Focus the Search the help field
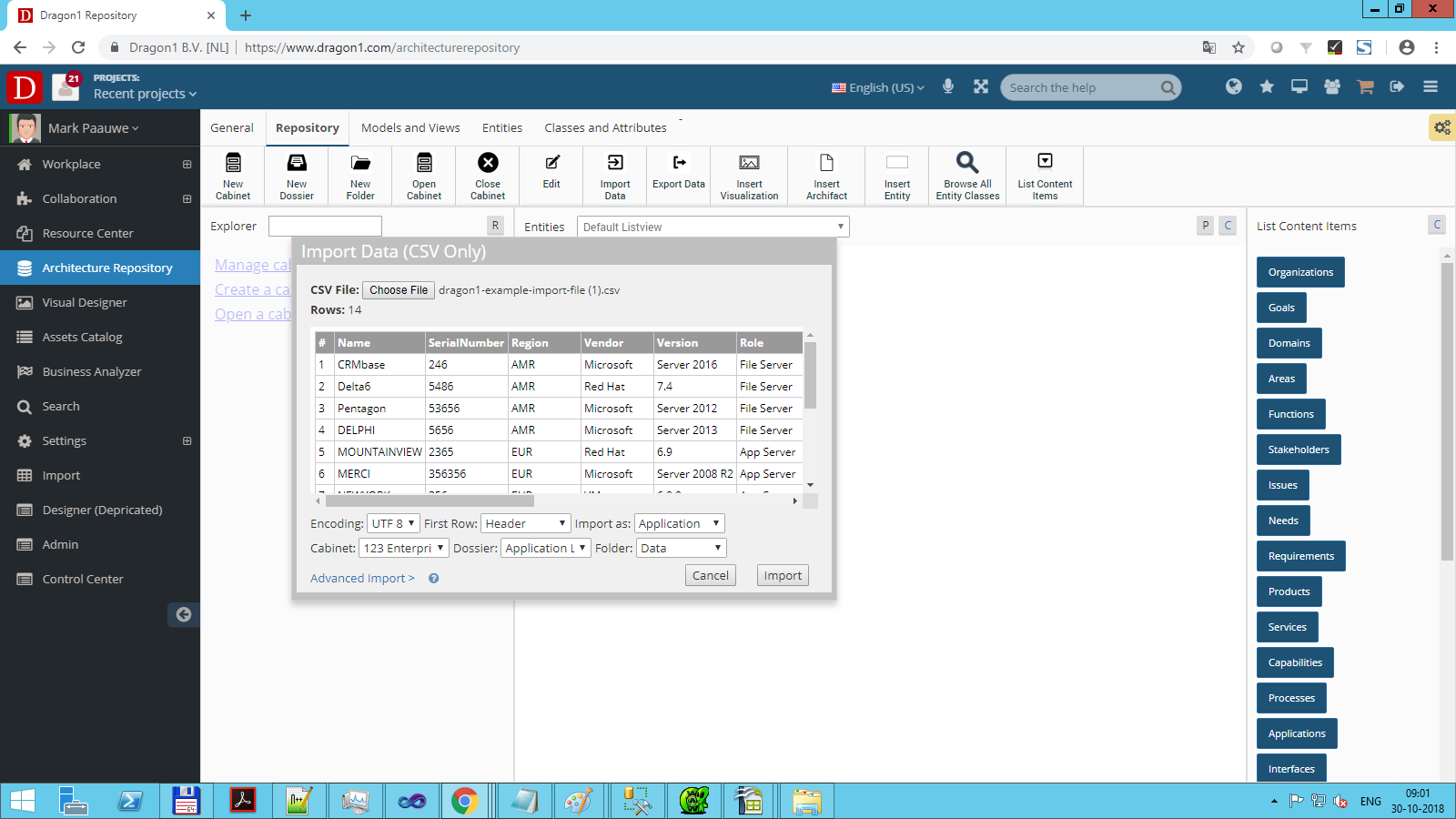The height and width of the screenshot is (819, 1456). click(1083, 87)
